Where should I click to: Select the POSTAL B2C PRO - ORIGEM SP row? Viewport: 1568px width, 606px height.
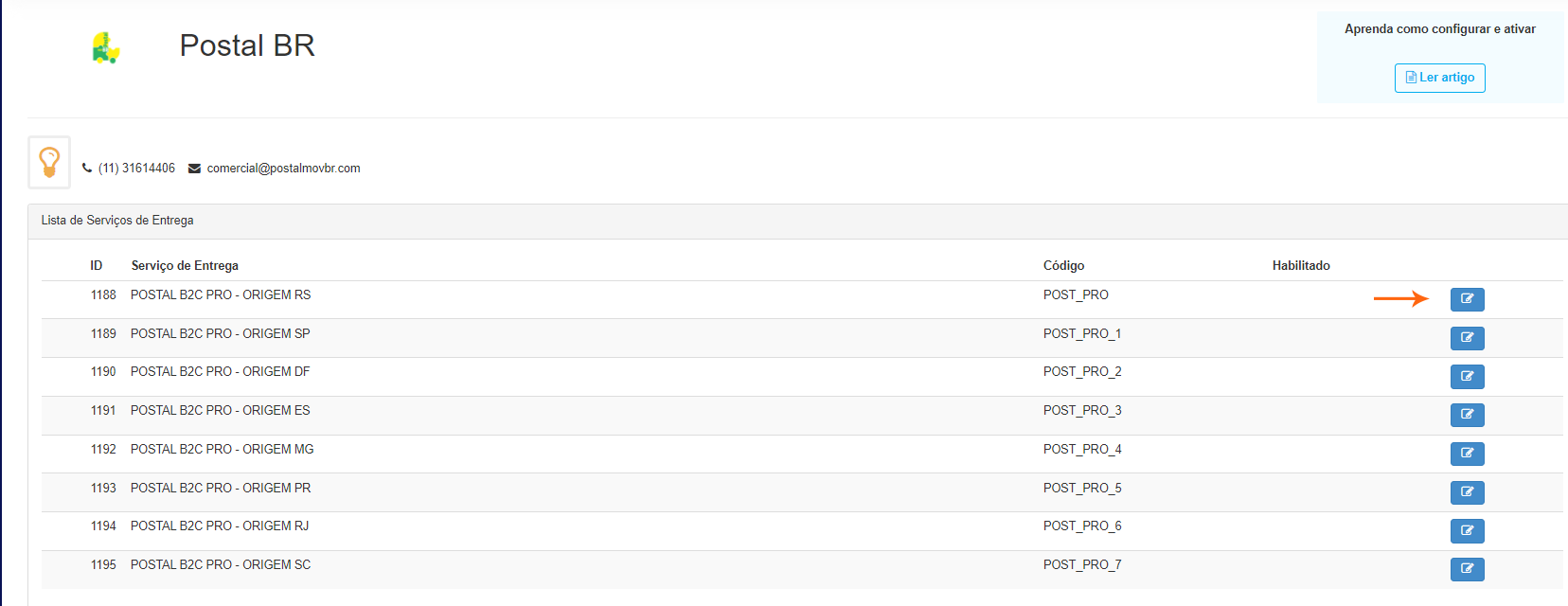220,334
